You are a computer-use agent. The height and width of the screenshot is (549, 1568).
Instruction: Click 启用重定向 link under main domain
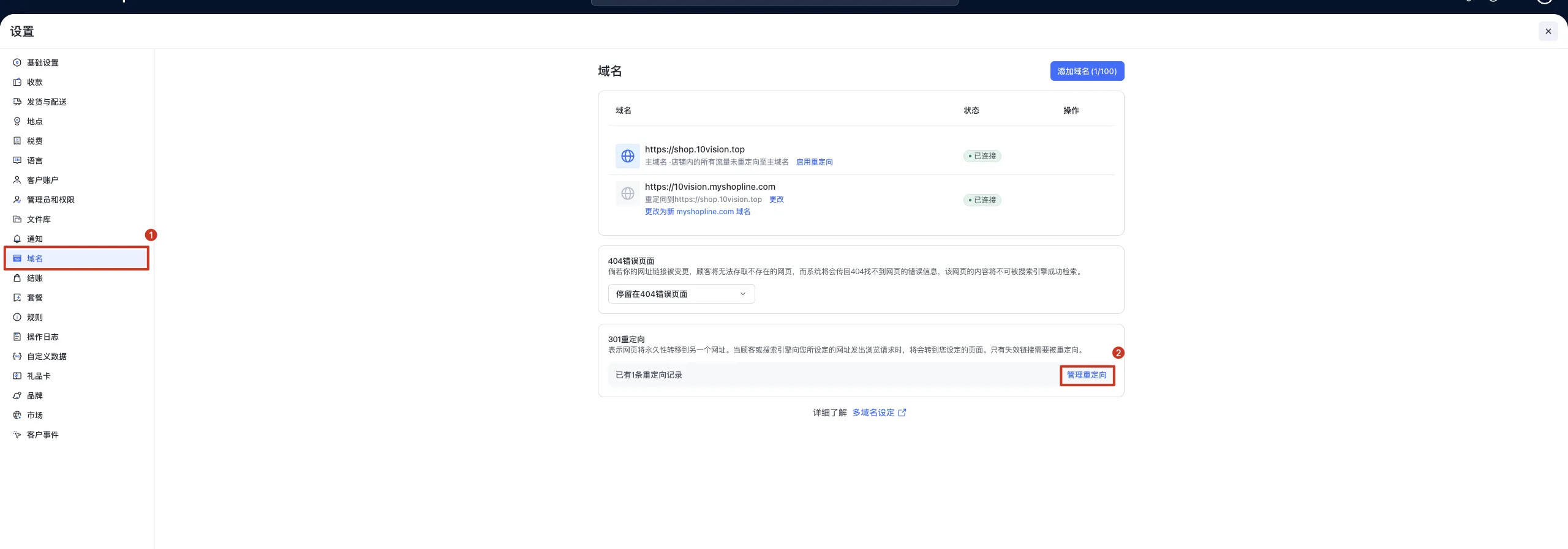click(814, 162)
